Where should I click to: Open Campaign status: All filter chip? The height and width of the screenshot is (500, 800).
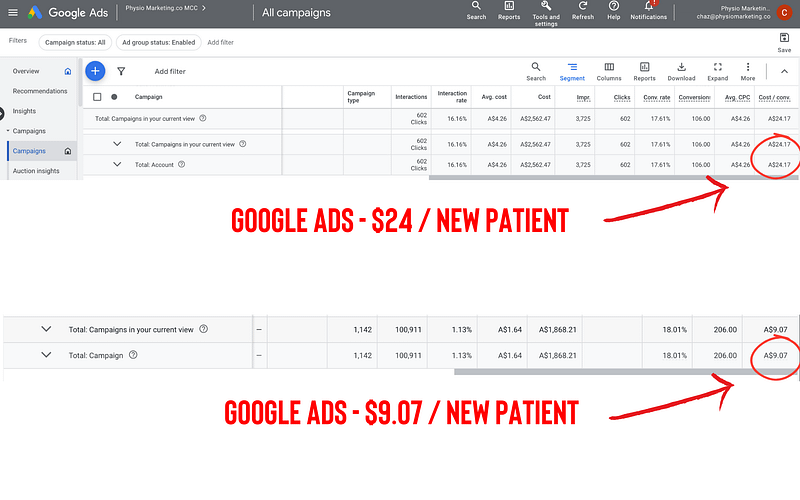tap(75, 42)
